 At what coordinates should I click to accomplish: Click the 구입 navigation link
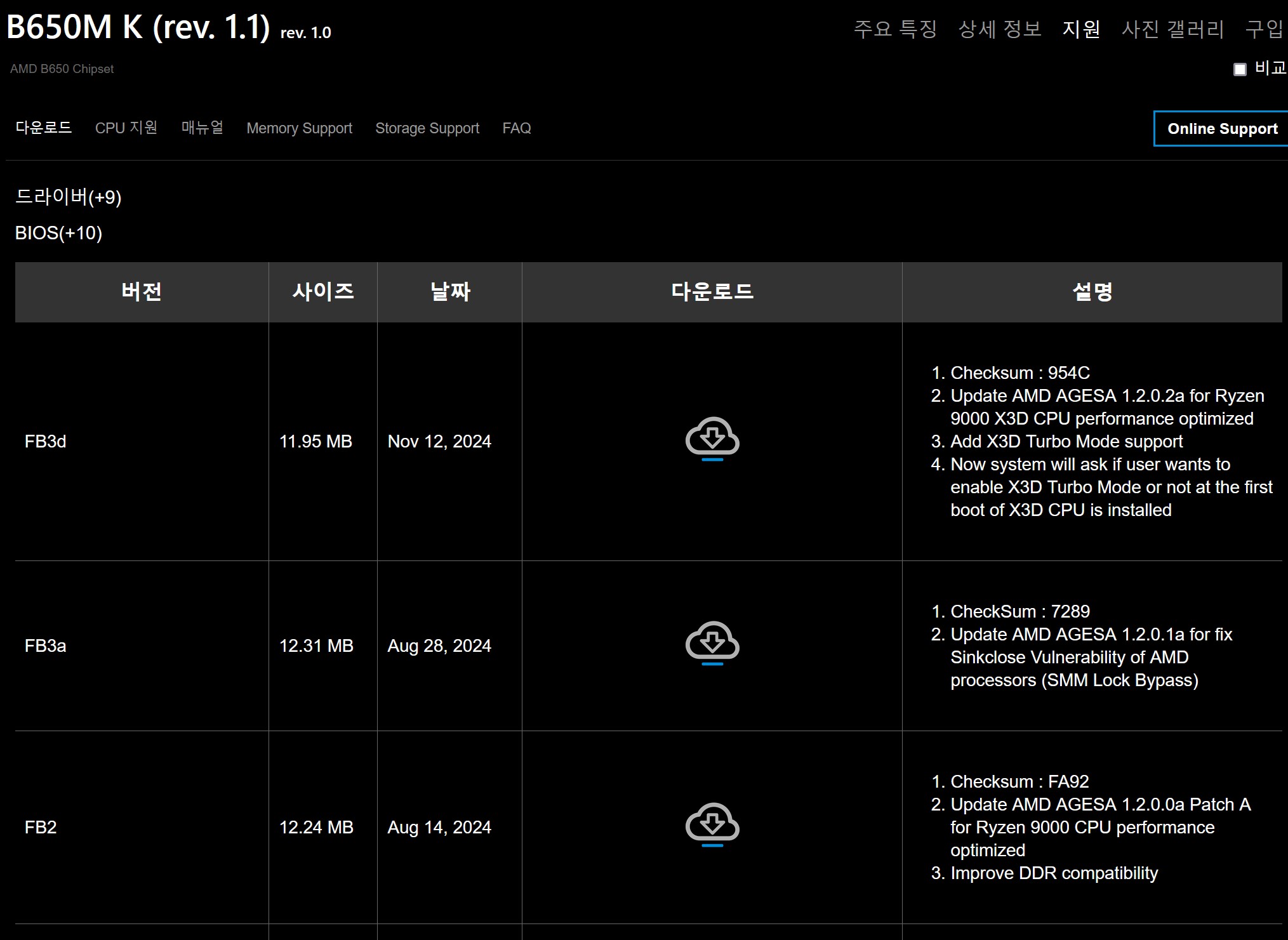tap(1265, 29)
